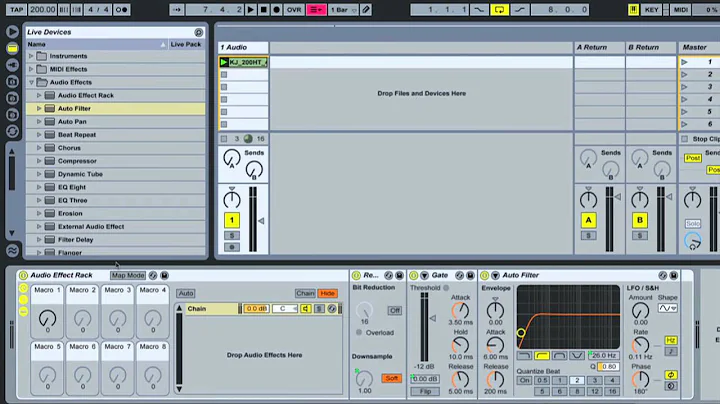
Task: Open the LFO Shape waveform dropdown
Action: [668, 309]
